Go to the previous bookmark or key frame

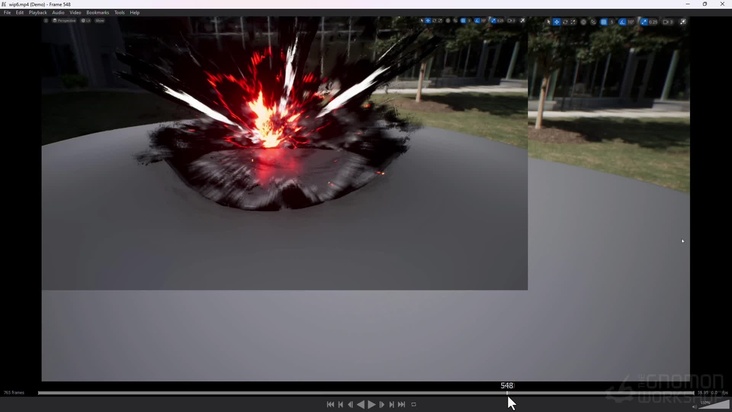[x=341, y=405]
